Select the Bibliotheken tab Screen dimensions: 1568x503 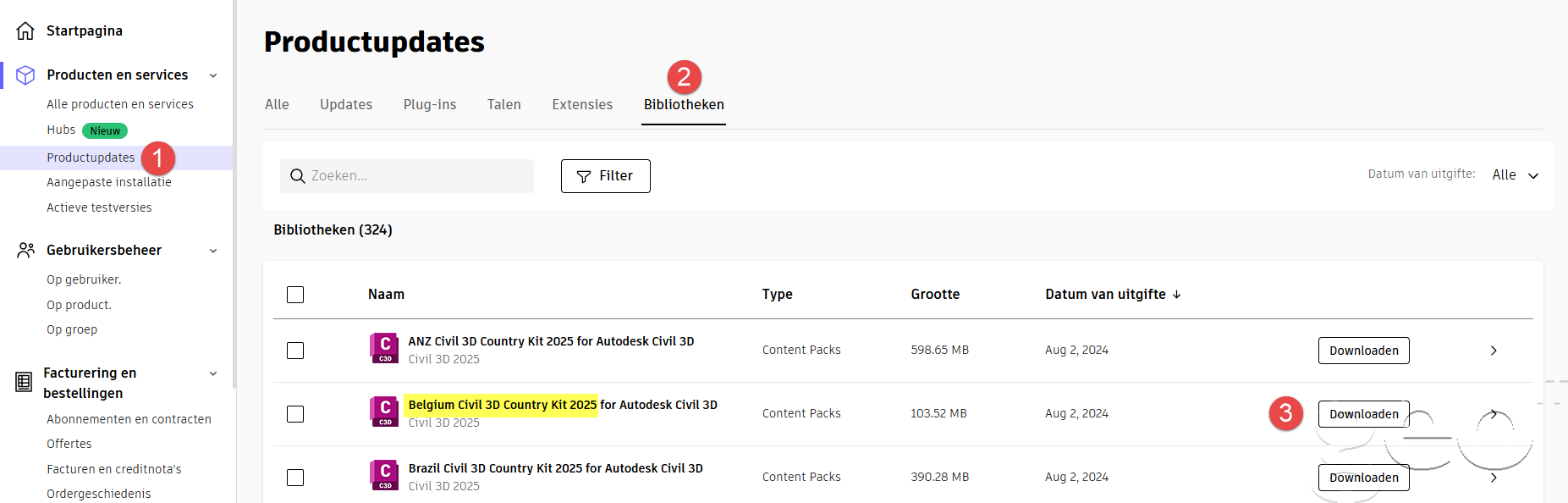click(684, 105)
